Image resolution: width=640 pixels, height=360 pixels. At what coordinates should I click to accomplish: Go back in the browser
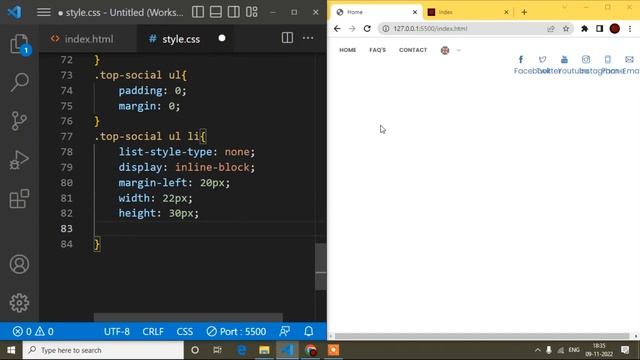point(337,29)
